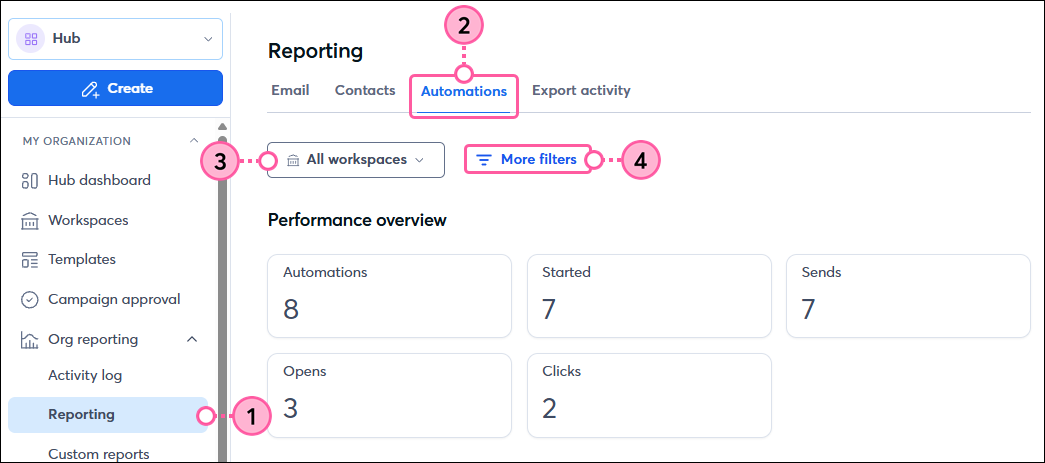This screenshot has width=1045, height=463.
Task: Click building icon in All workspaces
Action: click(293, 161)
